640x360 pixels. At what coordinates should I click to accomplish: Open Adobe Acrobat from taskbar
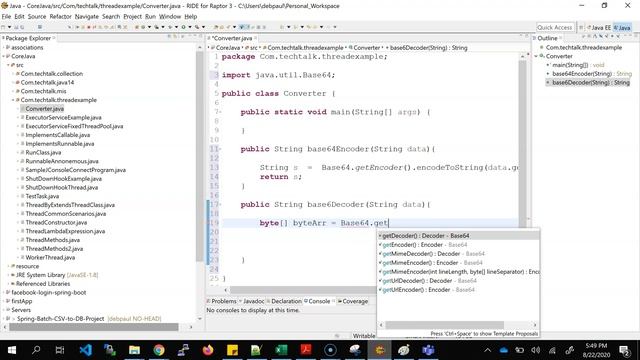point(306,350)
